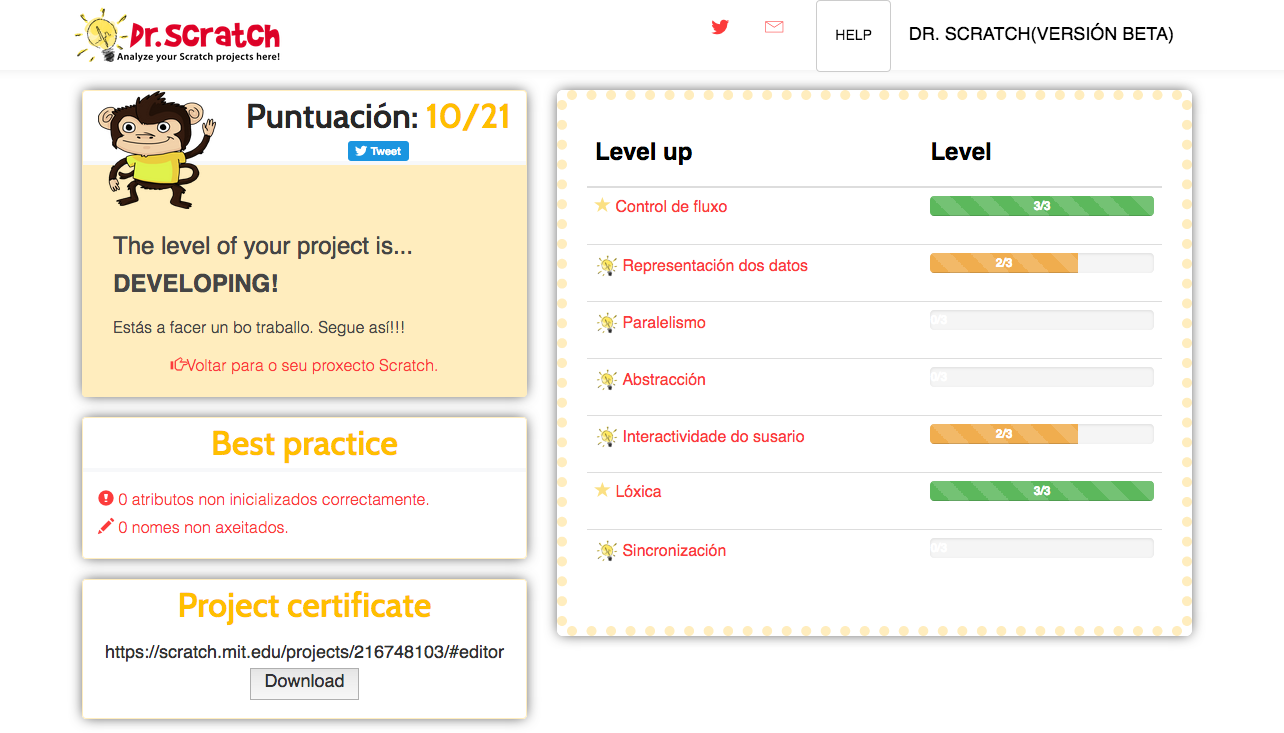
Task: Click the email envelope icon
Action: (774, 27)
